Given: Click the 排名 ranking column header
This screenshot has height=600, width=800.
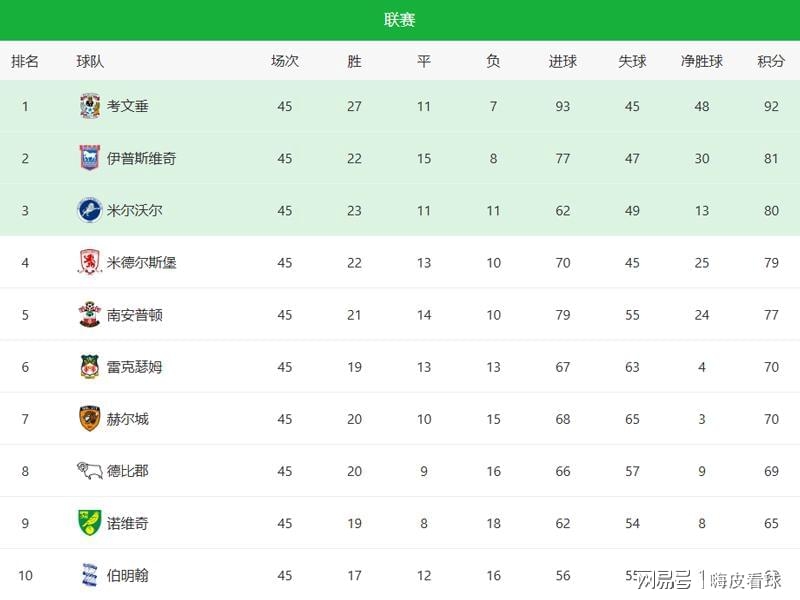Looking at the screenshot, I should (x=25, y=61).
